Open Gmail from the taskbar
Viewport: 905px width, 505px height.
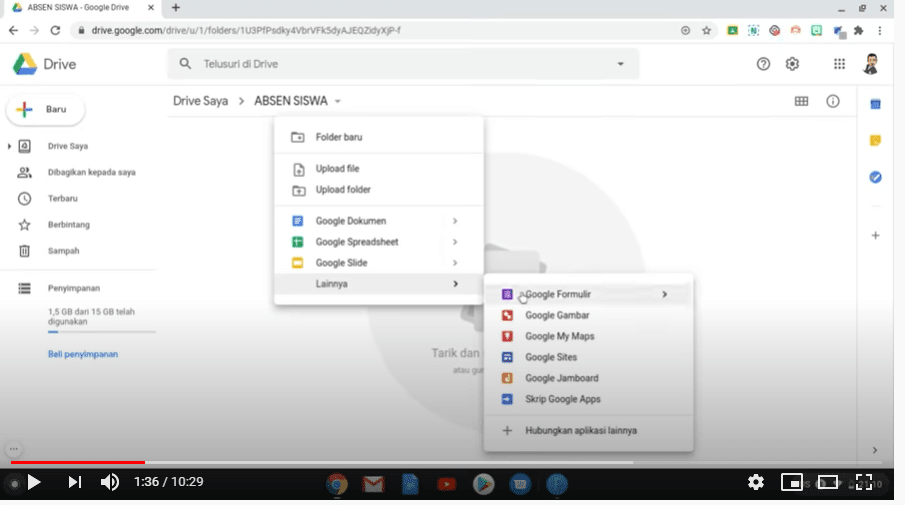tap(373, 484)
